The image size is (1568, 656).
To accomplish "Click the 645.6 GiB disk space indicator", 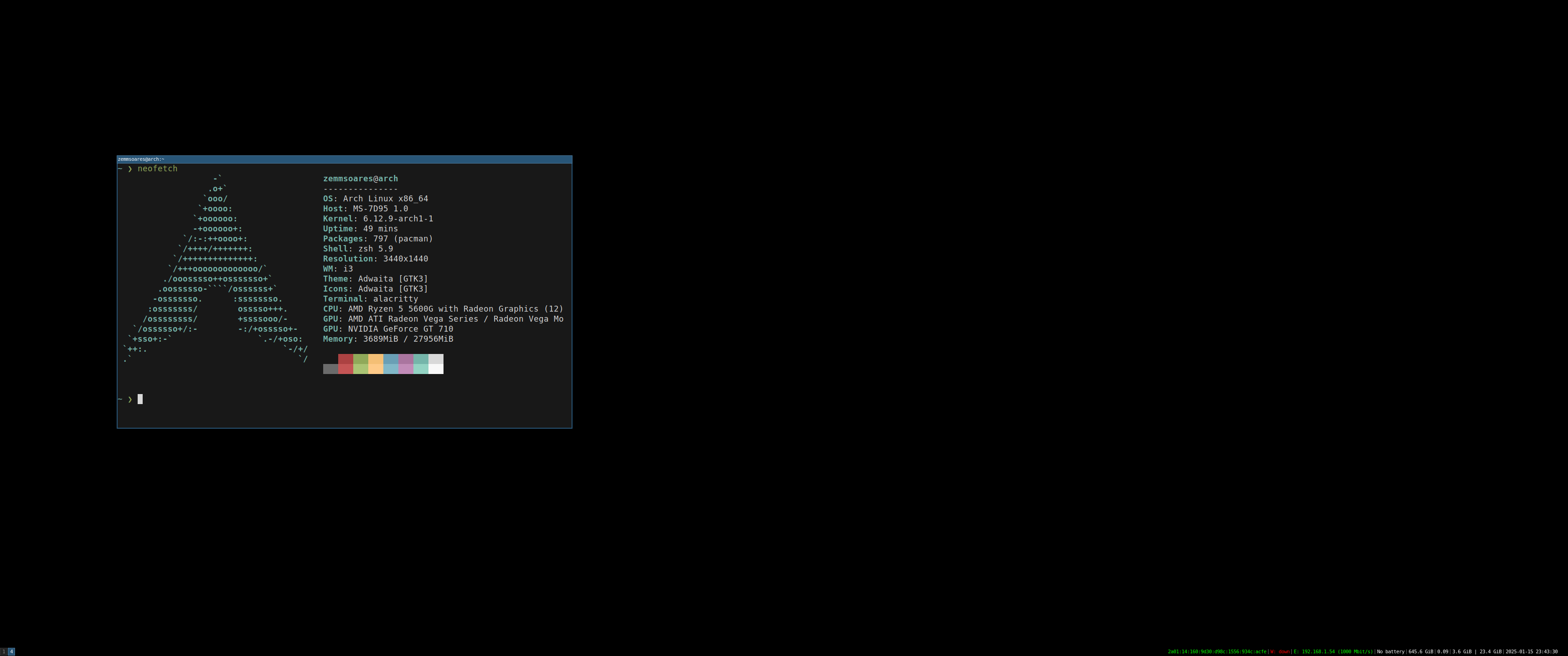I will 1420,651.
